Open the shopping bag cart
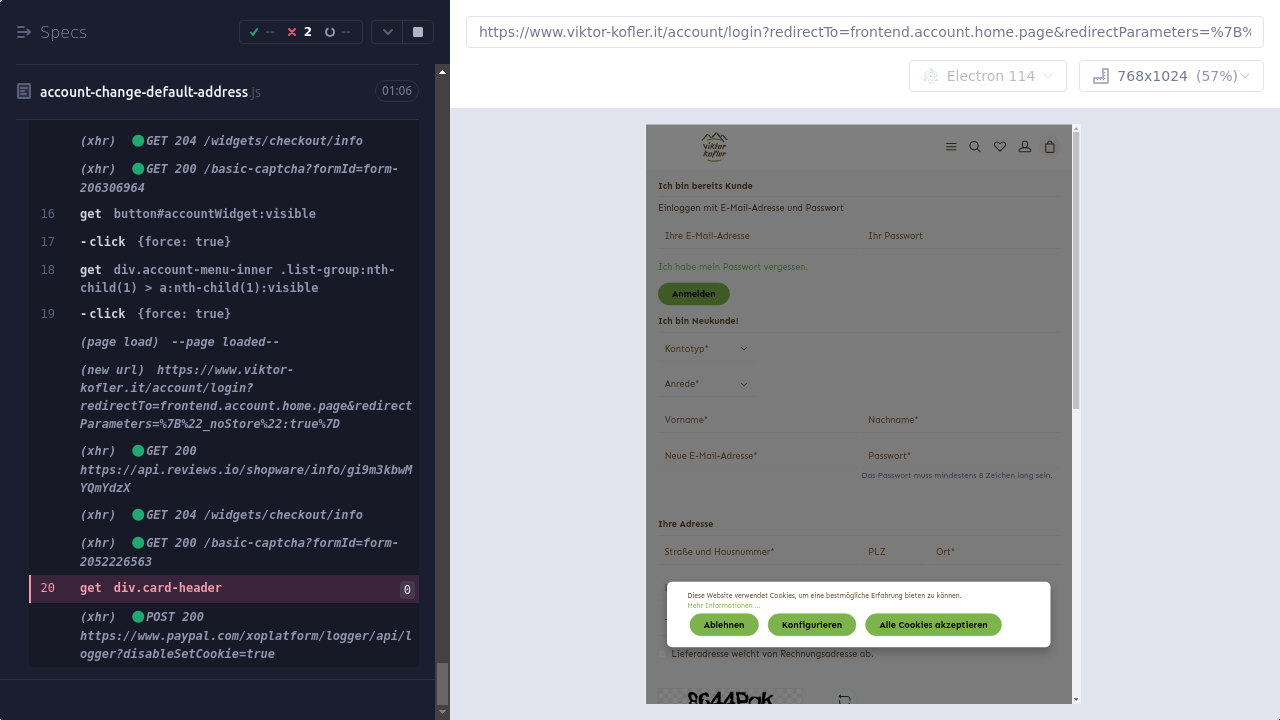 coord(1049,147)
